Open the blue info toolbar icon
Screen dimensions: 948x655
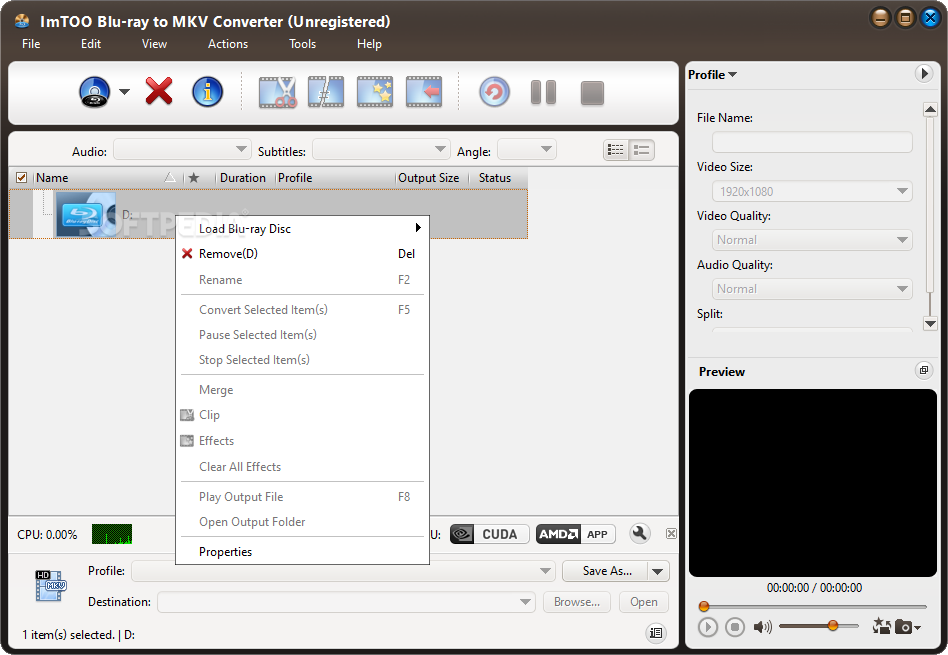click(207, 92)
